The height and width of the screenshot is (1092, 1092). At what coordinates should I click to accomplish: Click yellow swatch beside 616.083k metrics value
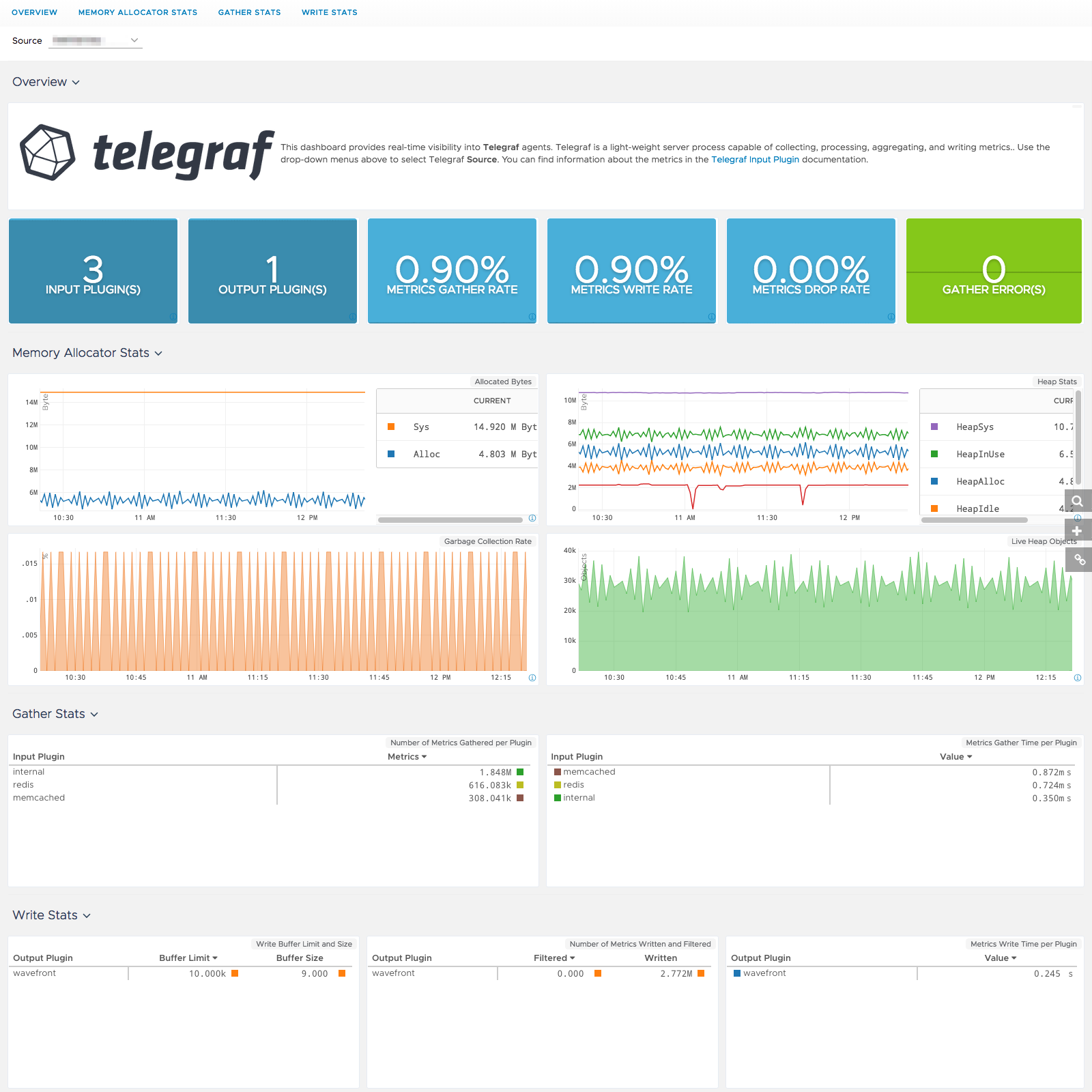point(520,785)
